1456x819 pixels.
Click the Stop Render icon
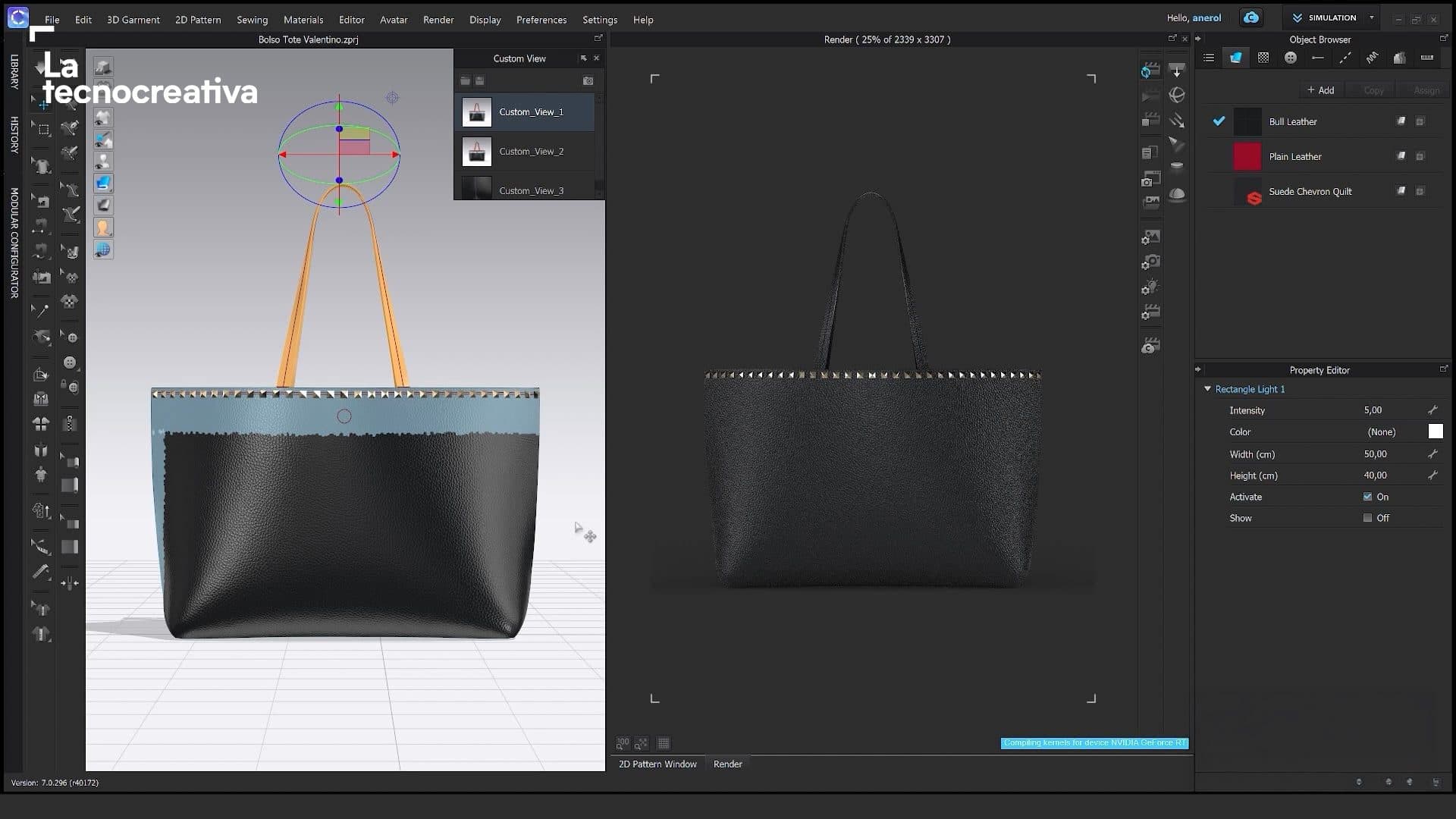(x=1150, y=120)
